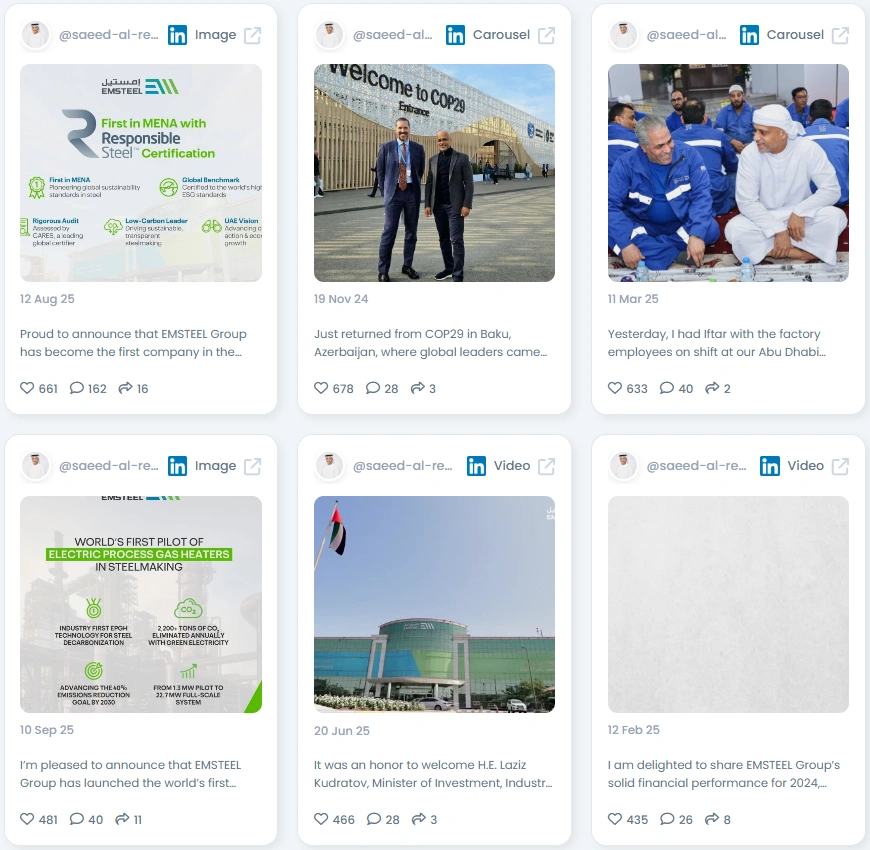Open blank video thumbnail from 12 Feb 25
Image resolution: width=870 pixels, height=850 pixels.
729,604
